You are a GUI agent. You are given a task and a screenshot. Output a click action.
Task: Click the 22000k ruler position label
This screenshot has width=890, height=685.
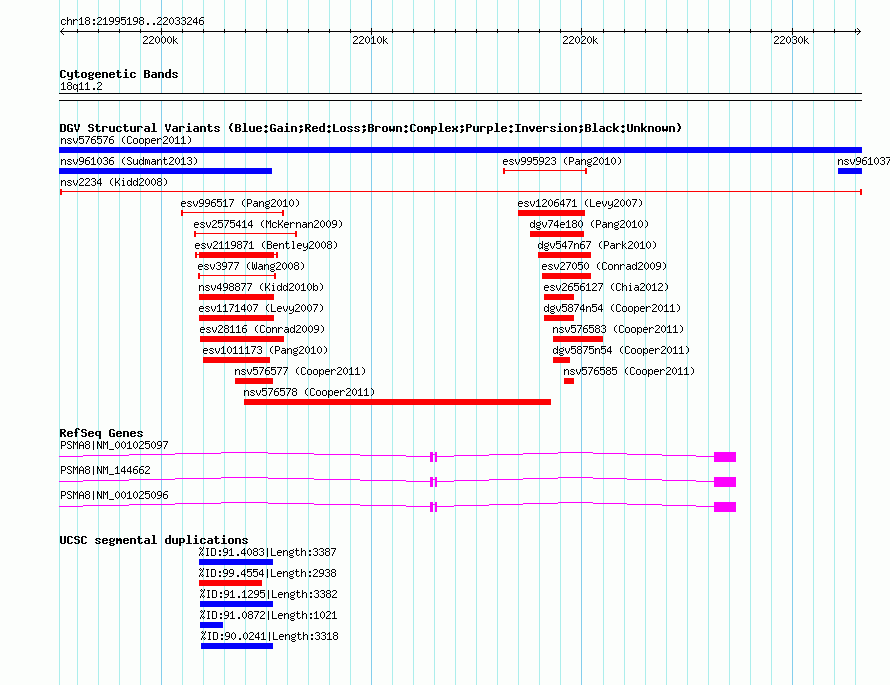(x=160, y=40)
